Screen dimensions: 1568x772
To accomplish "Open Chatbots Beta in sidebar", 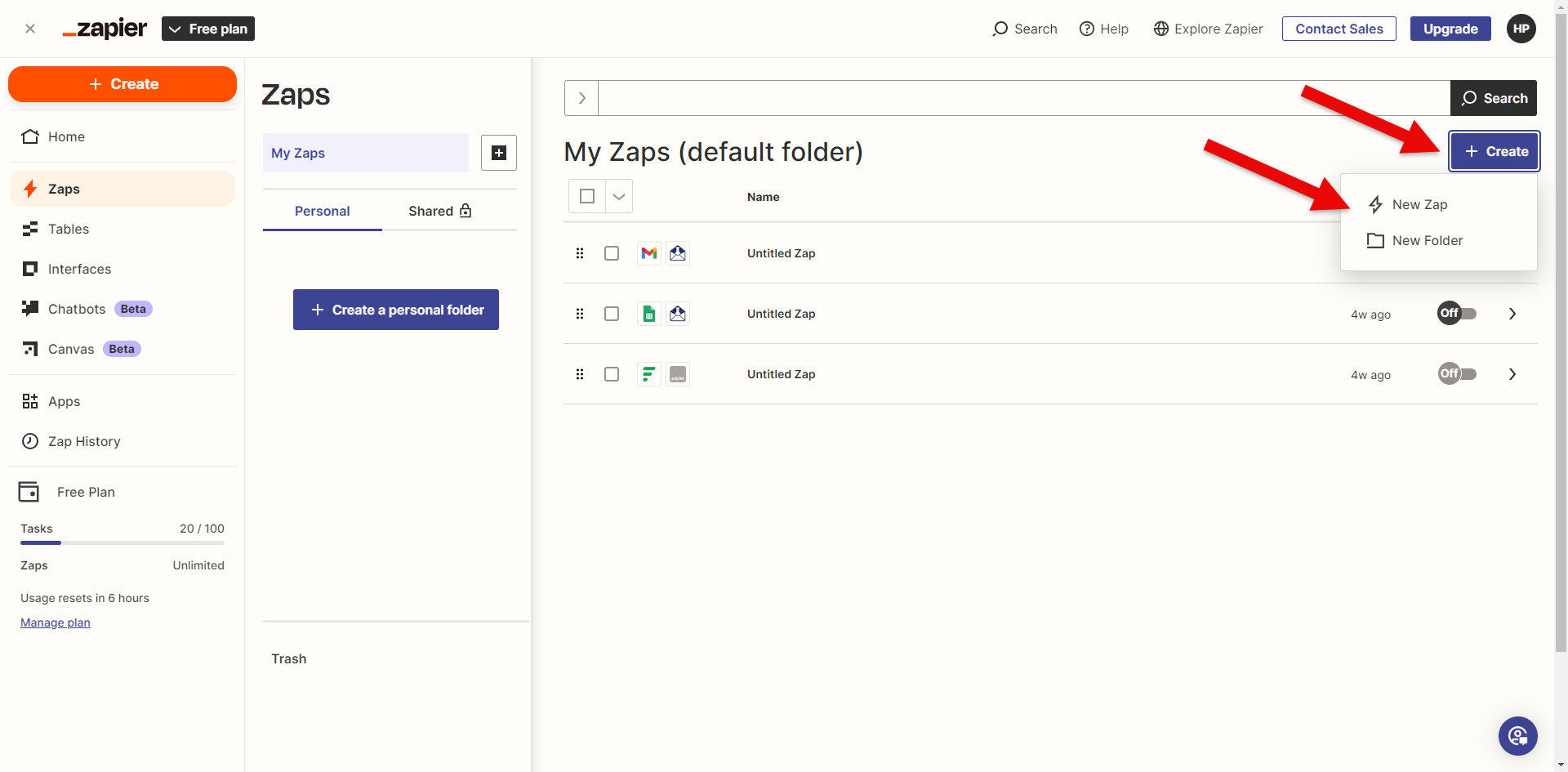I will click(x=122, y=309).
